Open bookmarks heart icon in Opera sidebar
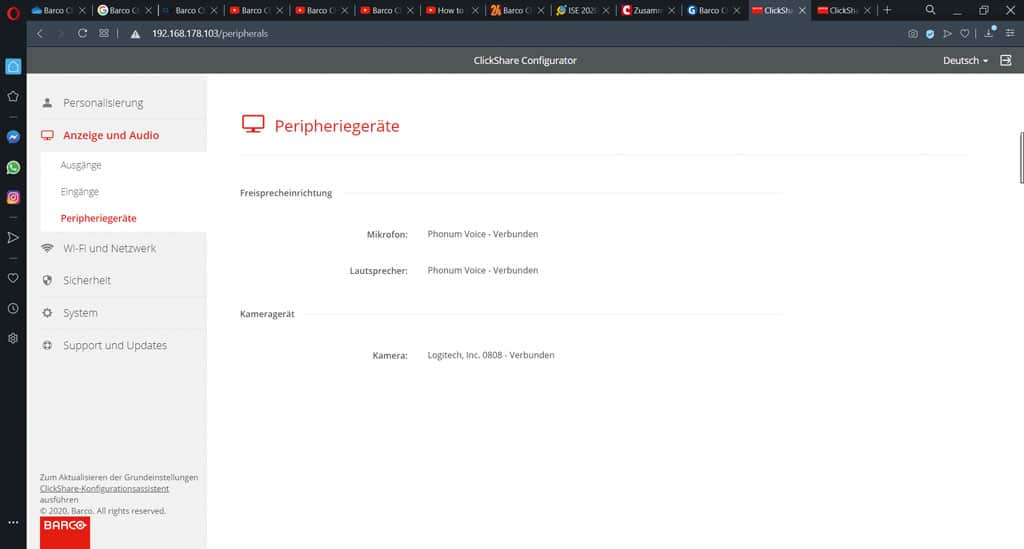 pos(13,278)
